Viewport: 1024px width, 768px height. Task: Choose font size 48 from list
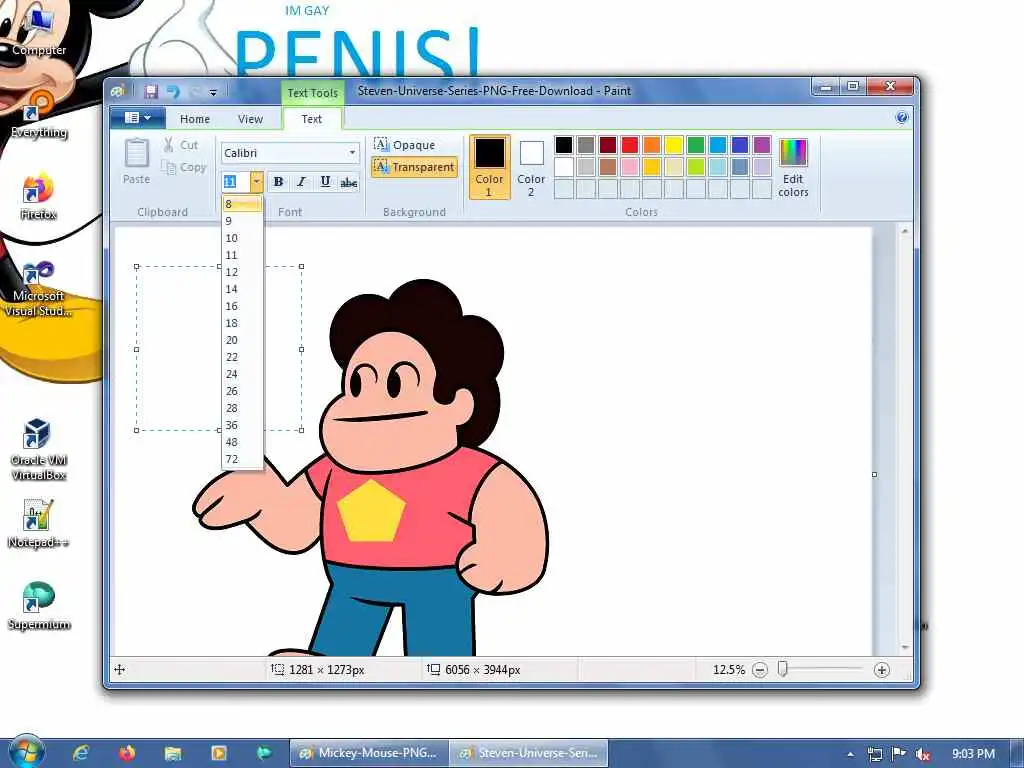pyautogui.click(x=242, y=441)
